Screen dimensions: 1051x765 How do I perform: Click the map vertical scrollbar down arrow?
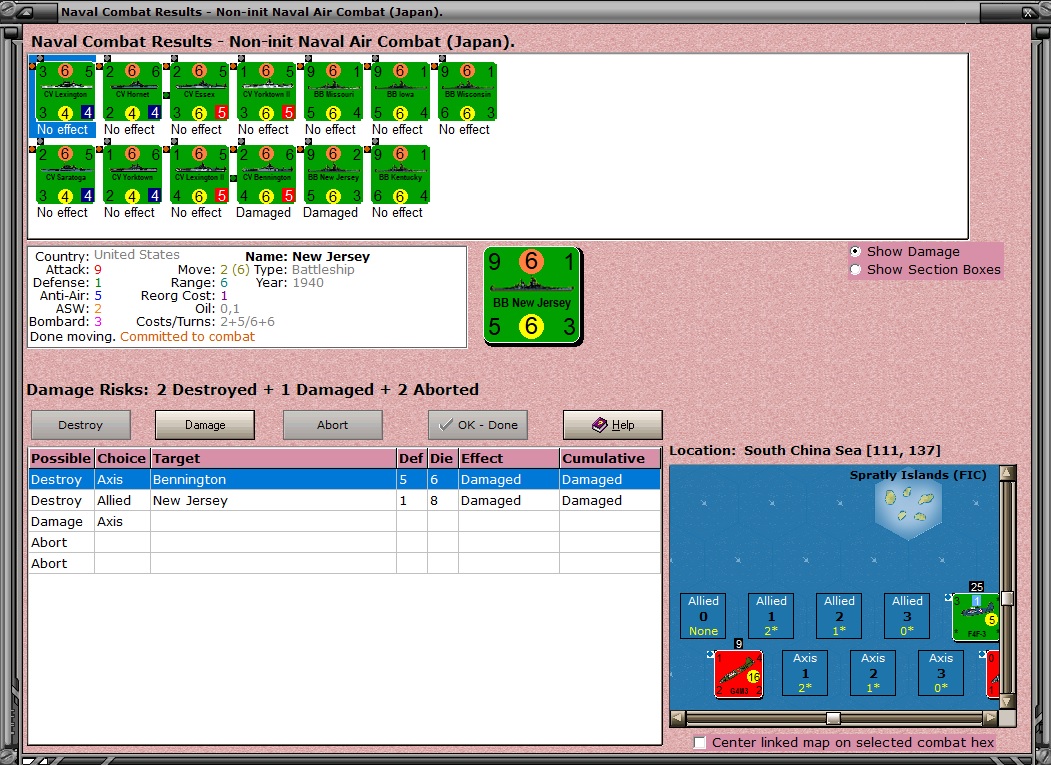[x=1007, y=701]
